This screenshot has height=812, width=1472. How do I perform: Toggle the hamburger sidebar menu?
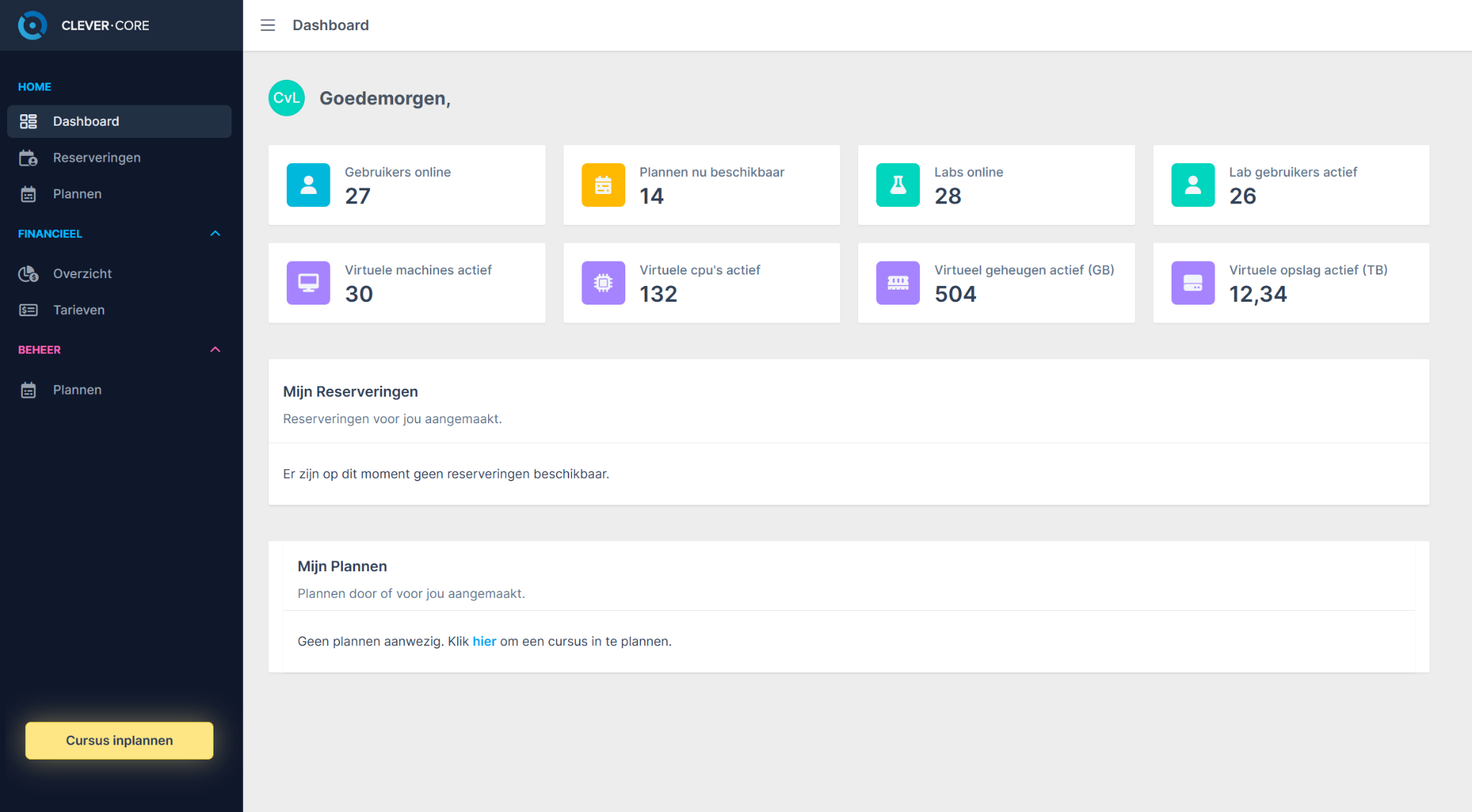267,25
